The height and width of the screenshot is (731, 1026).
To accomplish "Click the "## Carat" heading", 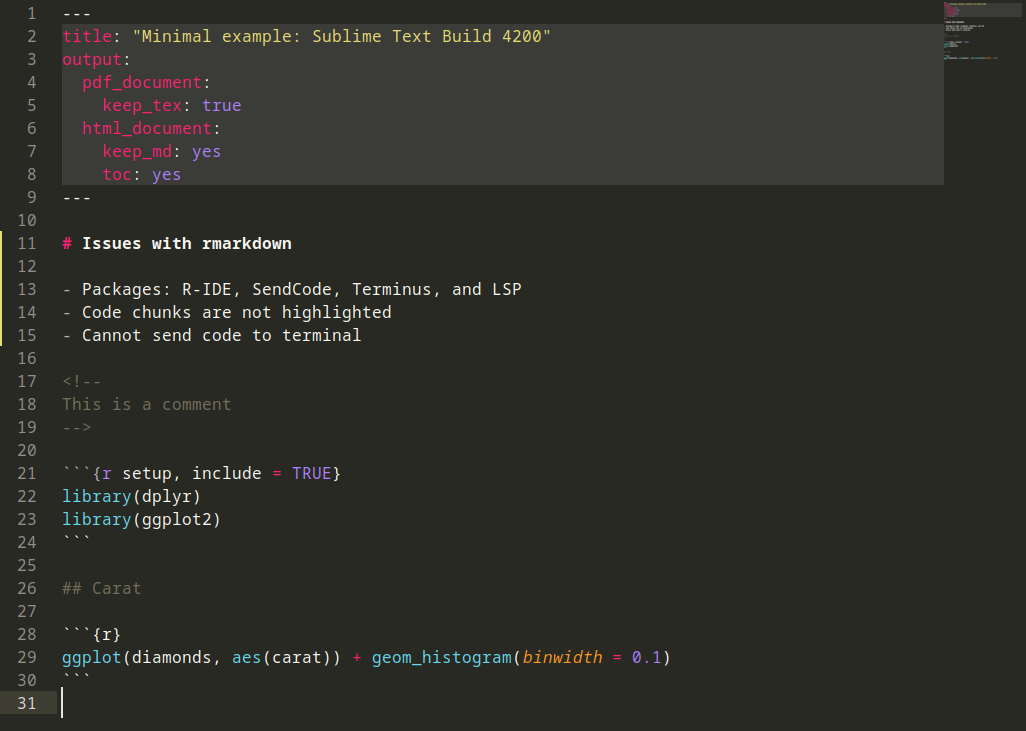I will (x=101, y=589).
